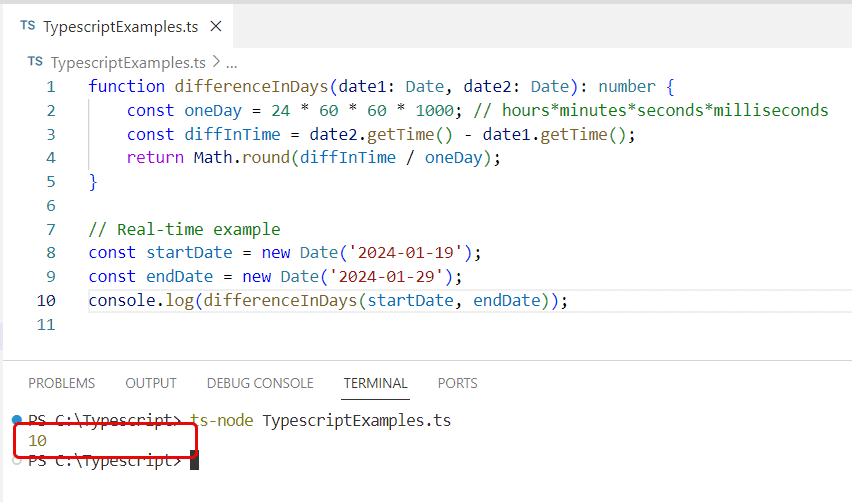Image resolution: width=852 pixels, height=502 pixels.
Task: Click line number 11 in the gutter
Action: click(46, 324)
